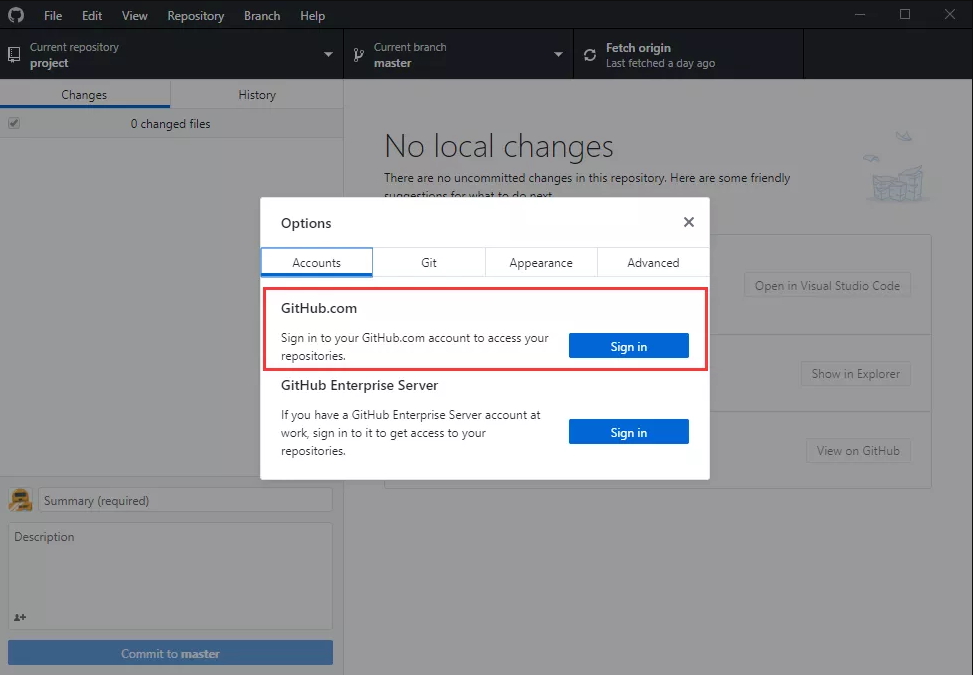Minimize the GitHub Desktop window

tap(859, 14)
